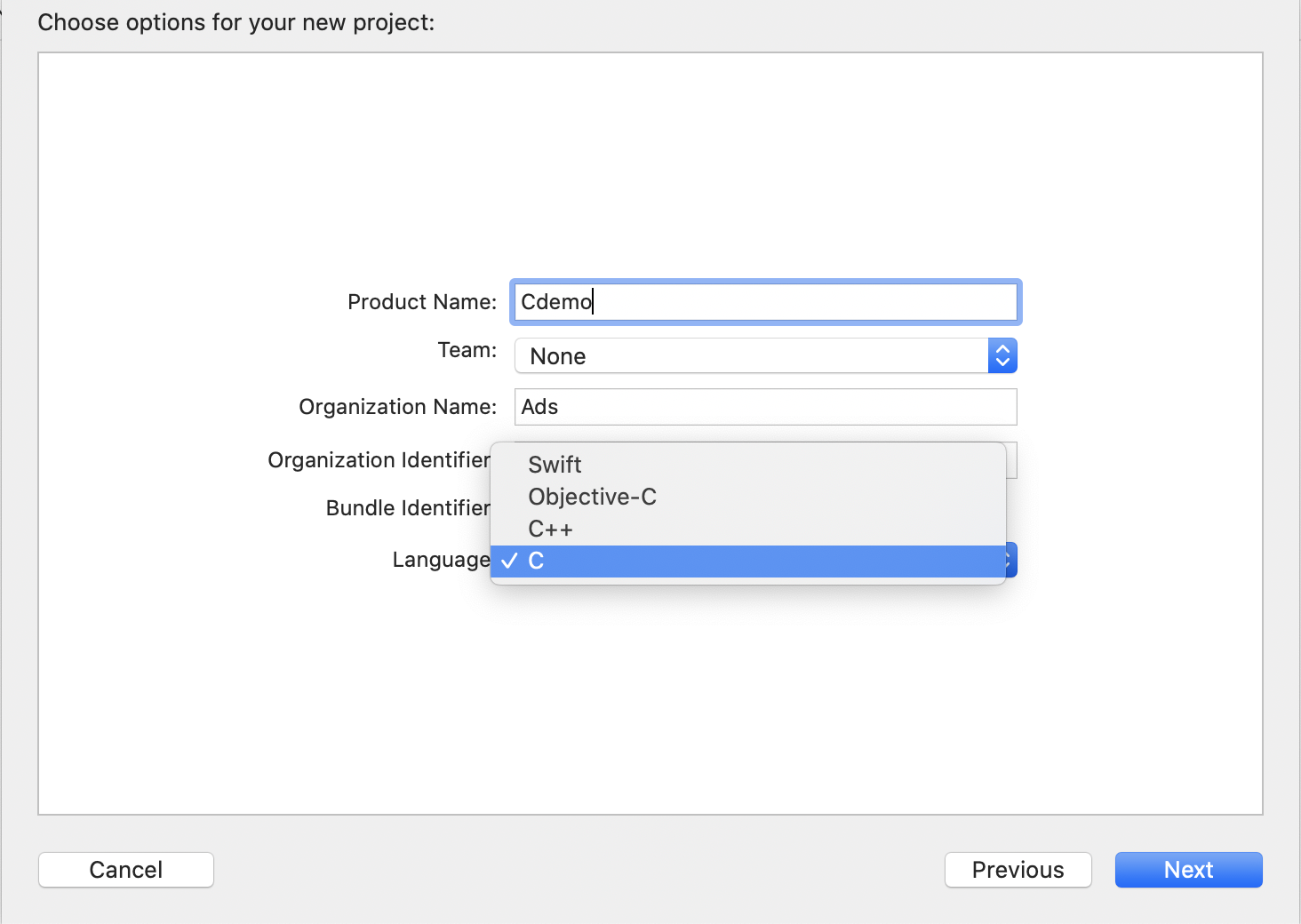
Task: Go back with the Previous button
Action: point(1018,870)
